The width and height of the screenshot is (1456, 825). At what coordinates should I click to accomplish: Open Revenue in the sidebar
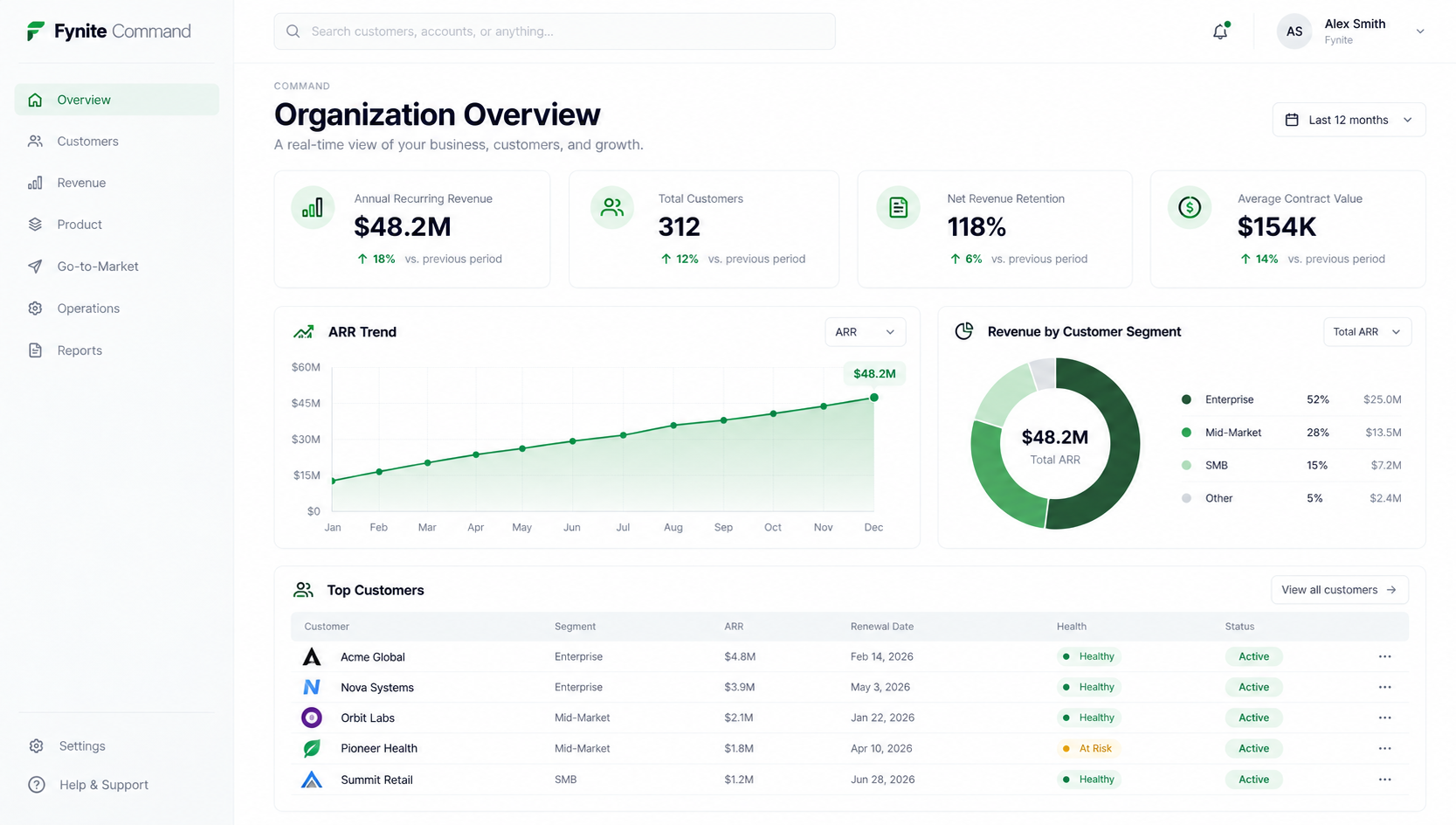click(117, 183)
